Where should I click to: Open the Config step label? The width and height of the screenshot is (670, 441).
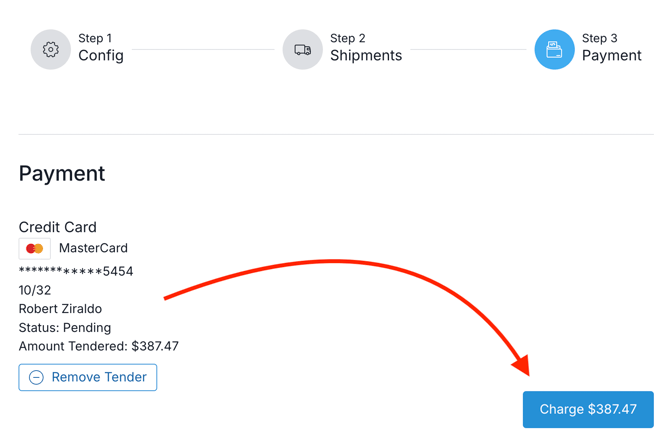[x=101, y=56]
